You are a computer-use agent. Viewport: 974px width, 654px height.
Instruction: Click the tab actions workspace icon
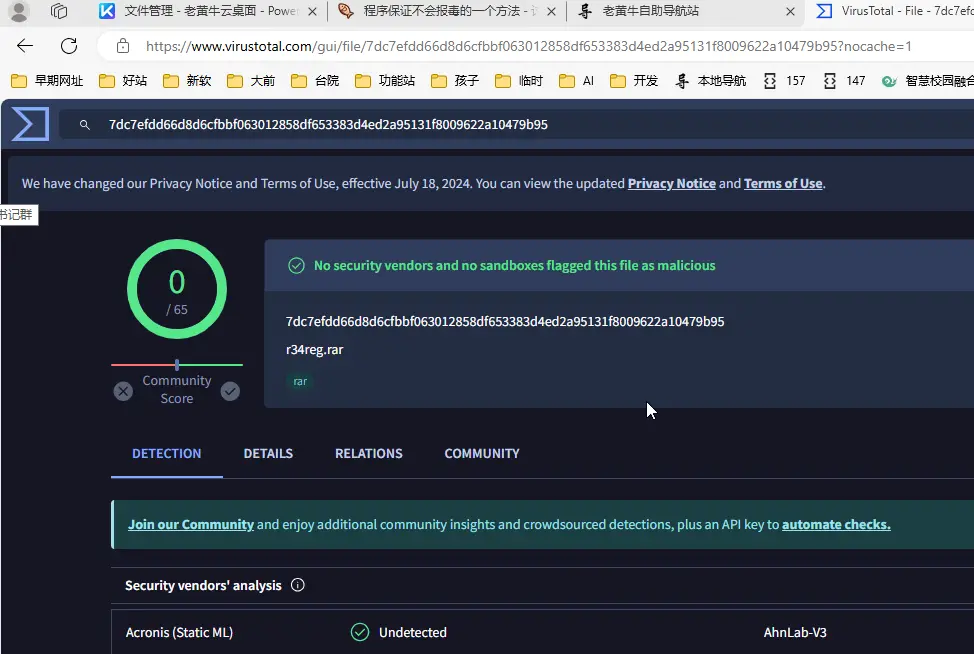coord(59,12)
